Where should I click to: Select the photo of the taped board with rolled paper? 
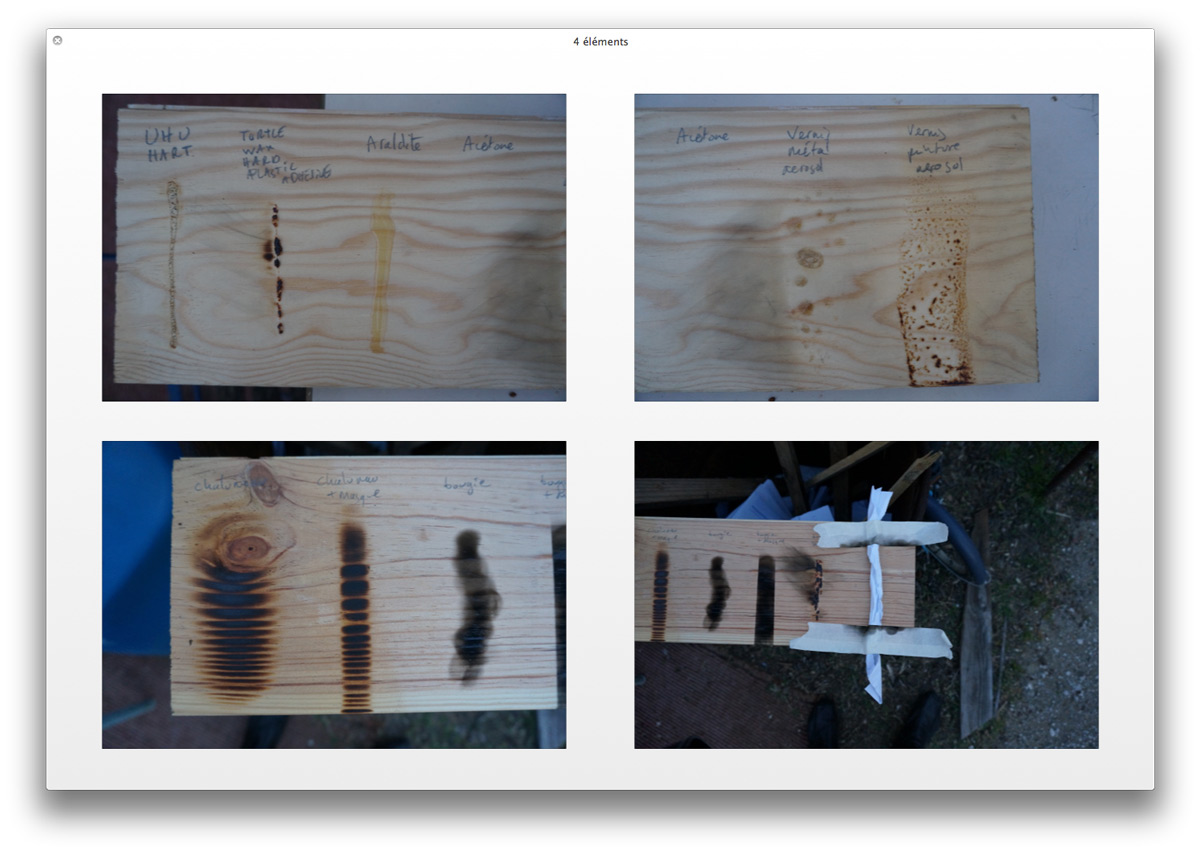[x=866, y=595]
